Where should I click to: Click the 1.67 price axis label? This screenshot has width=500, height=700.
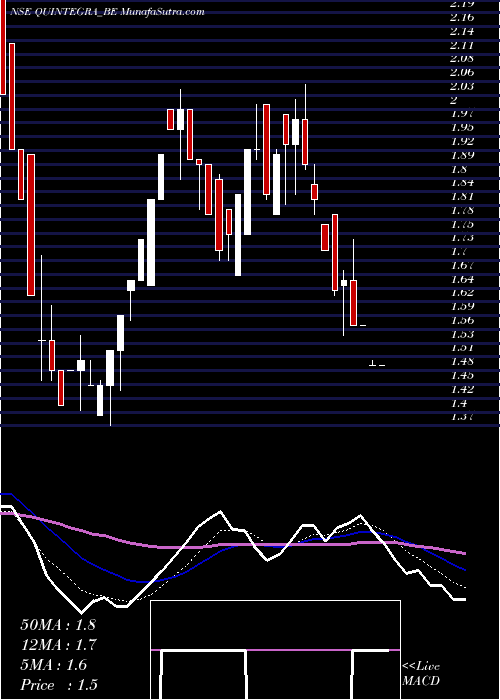pyautogui.click(x=462, y=265)
